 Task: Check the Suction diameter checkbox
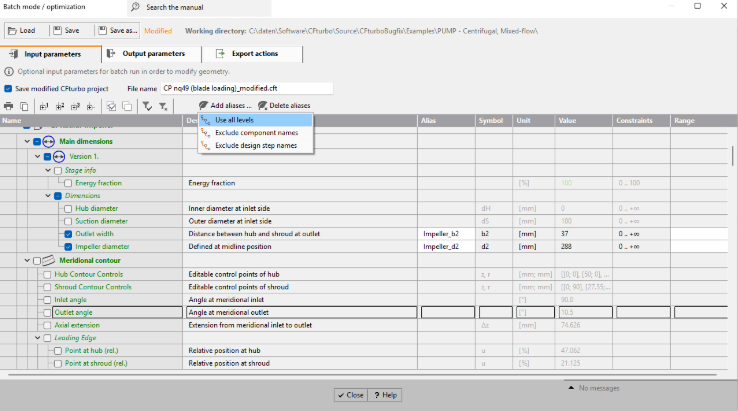pyautogui.click(x=68, y=221)
